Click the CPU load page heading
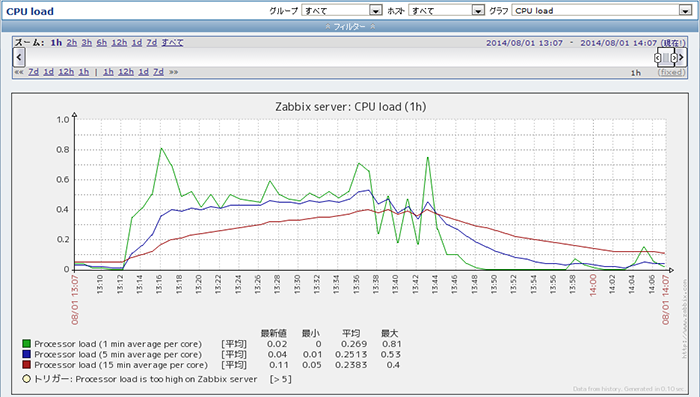 click(x=30, y=11)
